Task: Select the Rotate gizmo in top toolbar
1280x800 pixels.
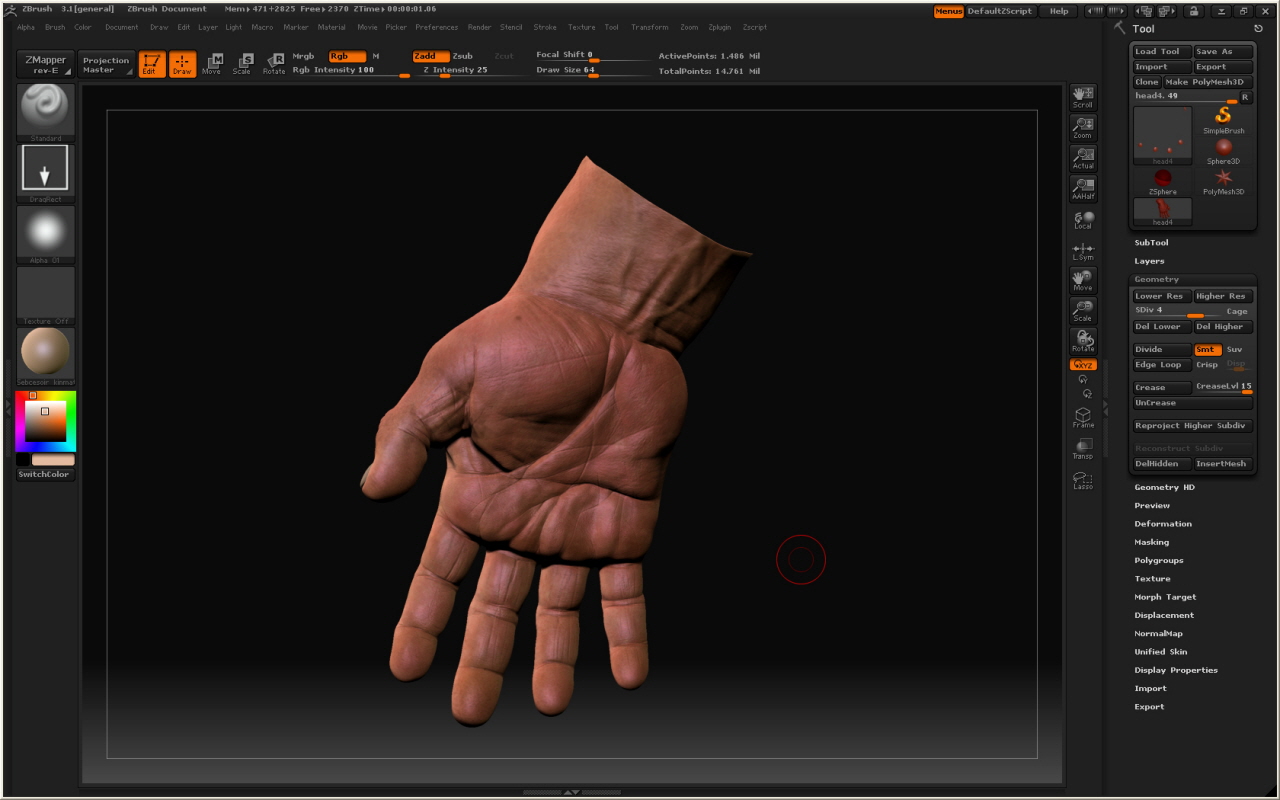Action: click(x=274, y=65)
